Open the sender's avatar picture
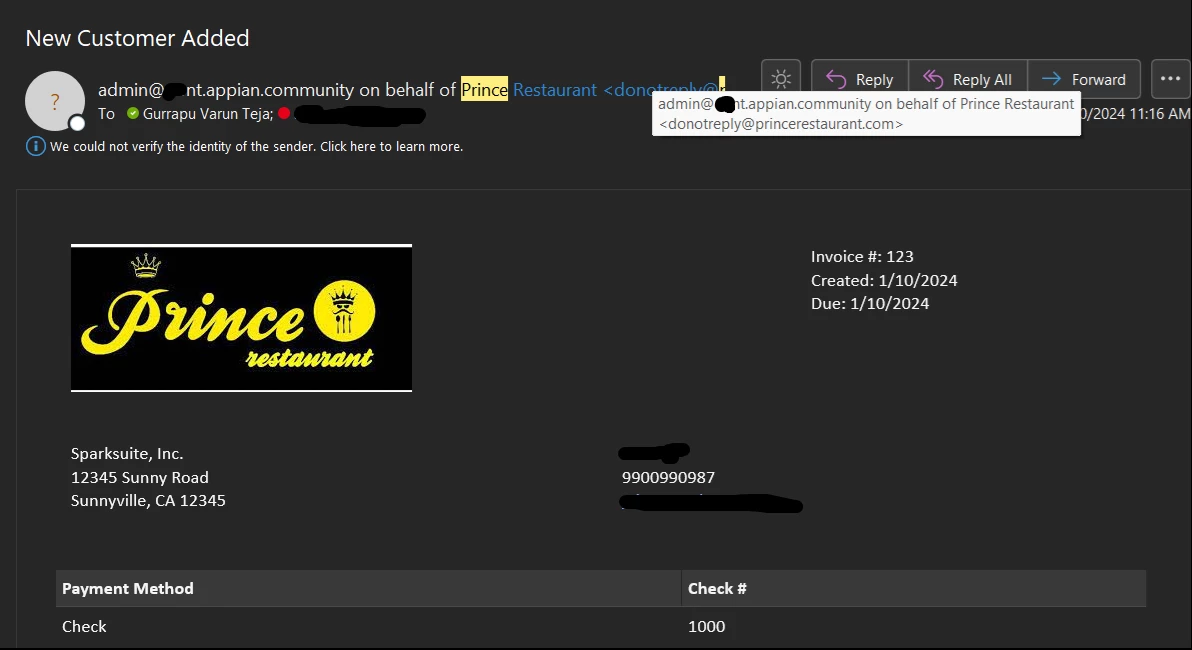 coord(55,101)
